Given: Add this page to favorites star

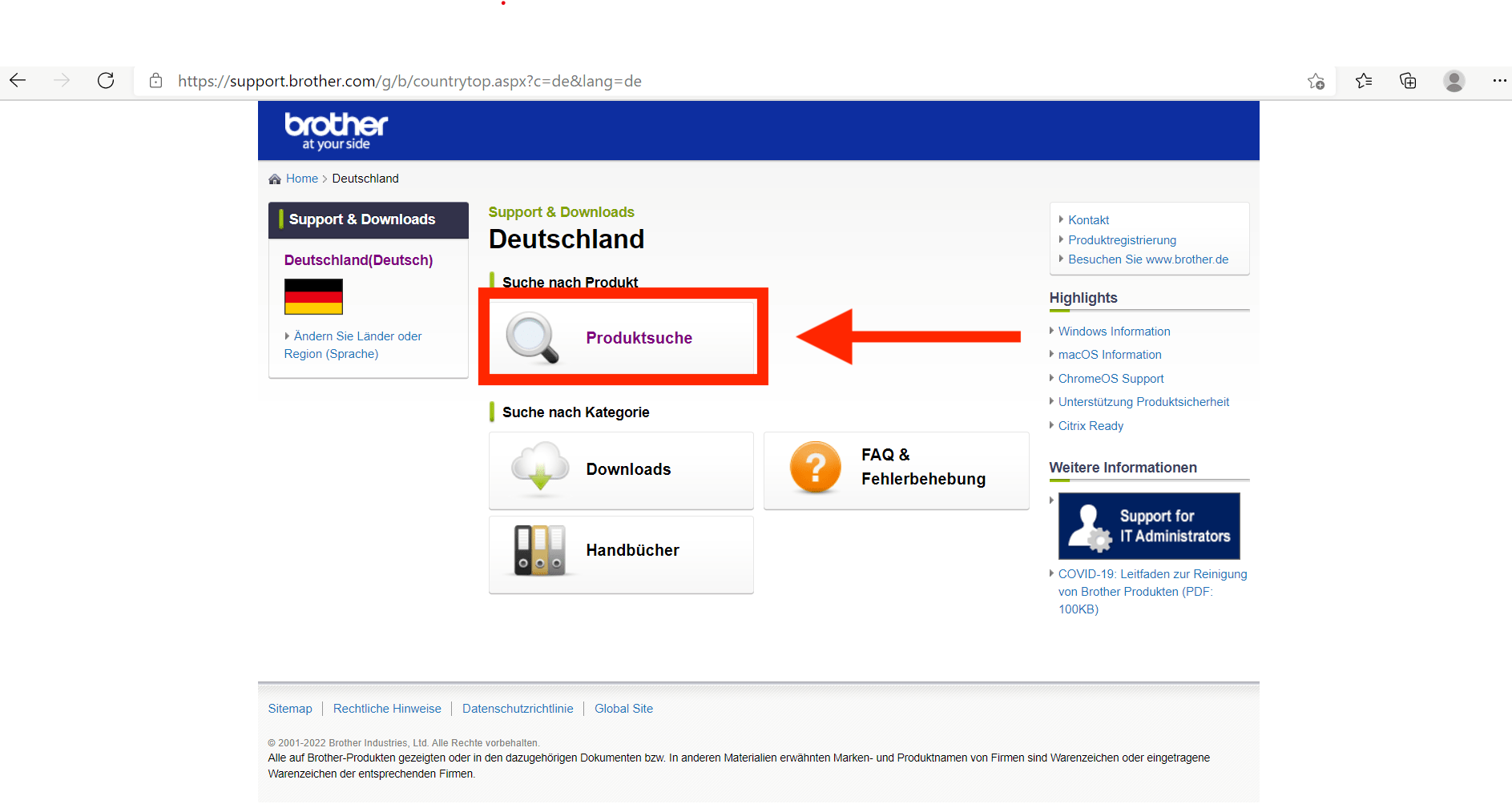Looking at the screenshot, I should (x=1316, y=81).
